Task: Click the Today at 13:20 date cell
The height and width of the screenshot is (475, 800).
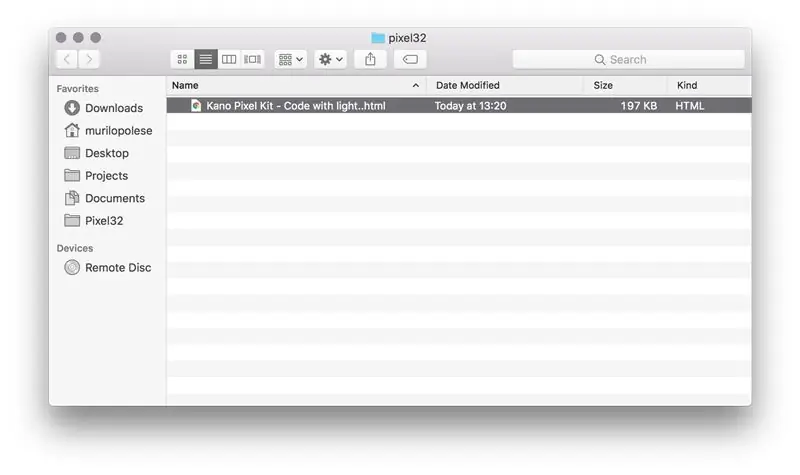Action: 470,106
